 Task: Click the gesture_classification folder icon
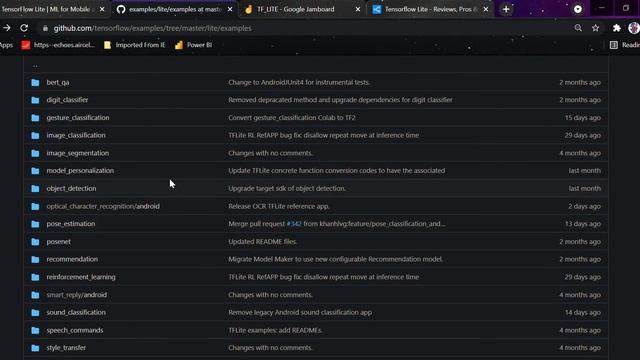(x=36, y=118)
